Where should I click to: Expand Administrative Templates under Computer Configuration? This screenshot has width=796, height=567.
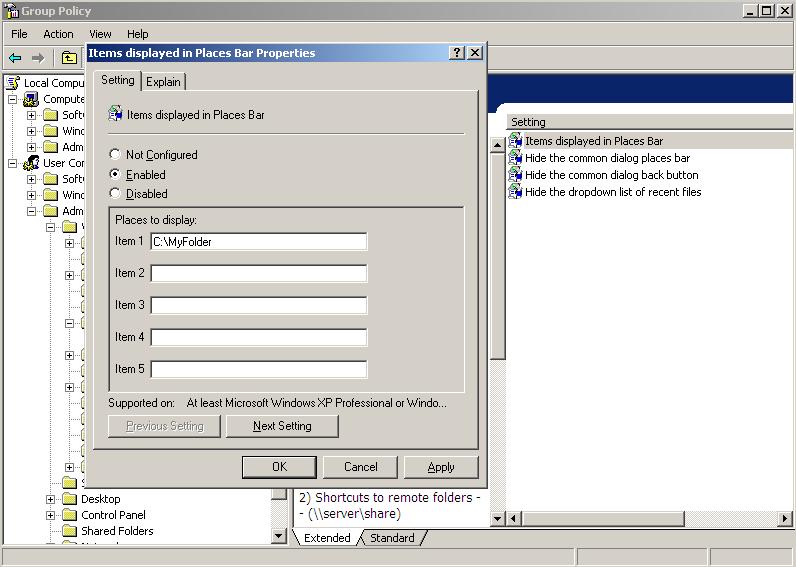click(31, 147)
